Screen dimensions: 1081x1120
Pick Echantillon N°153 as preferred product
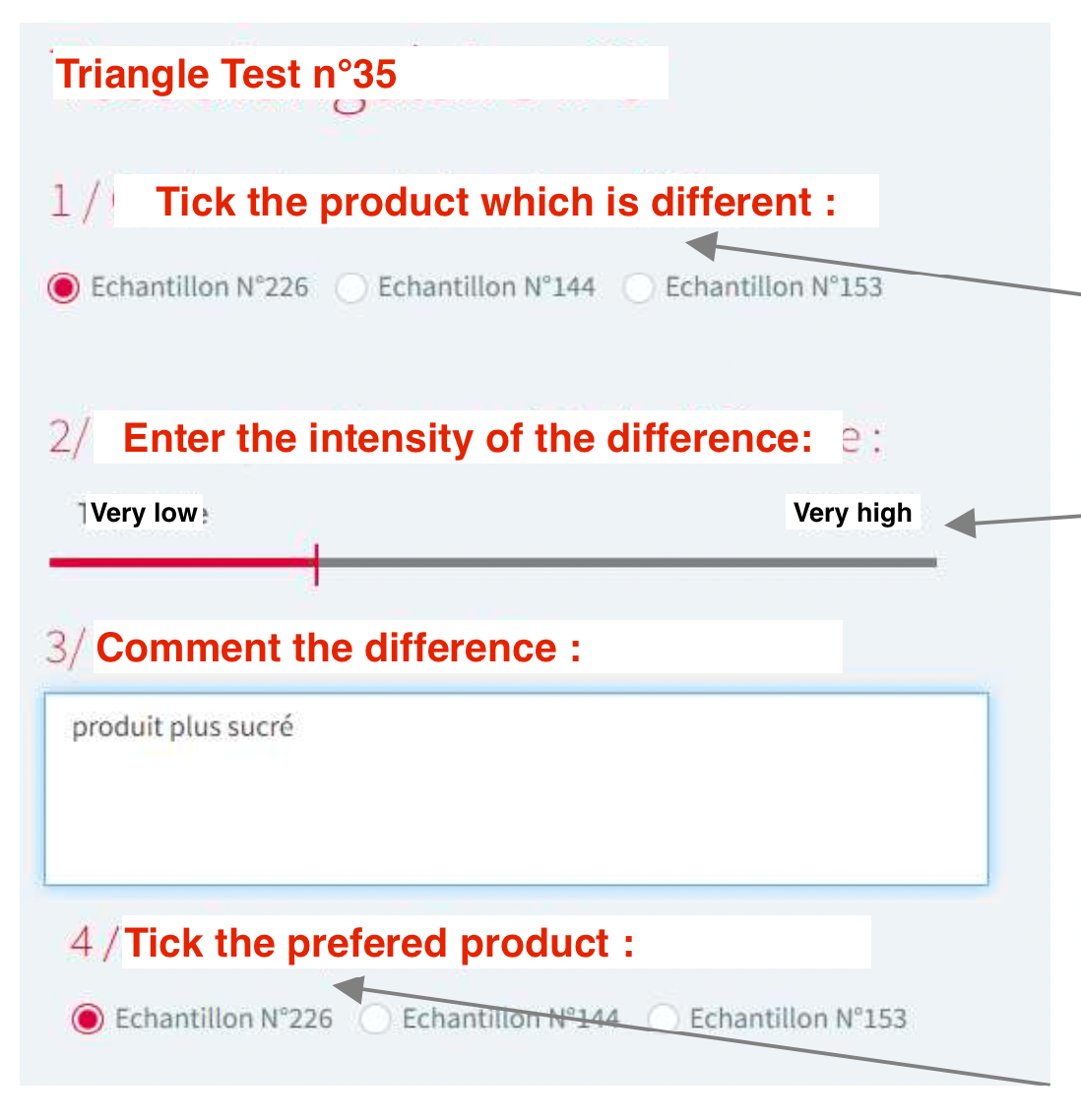pyautogui.click(x=663, y=1019)
